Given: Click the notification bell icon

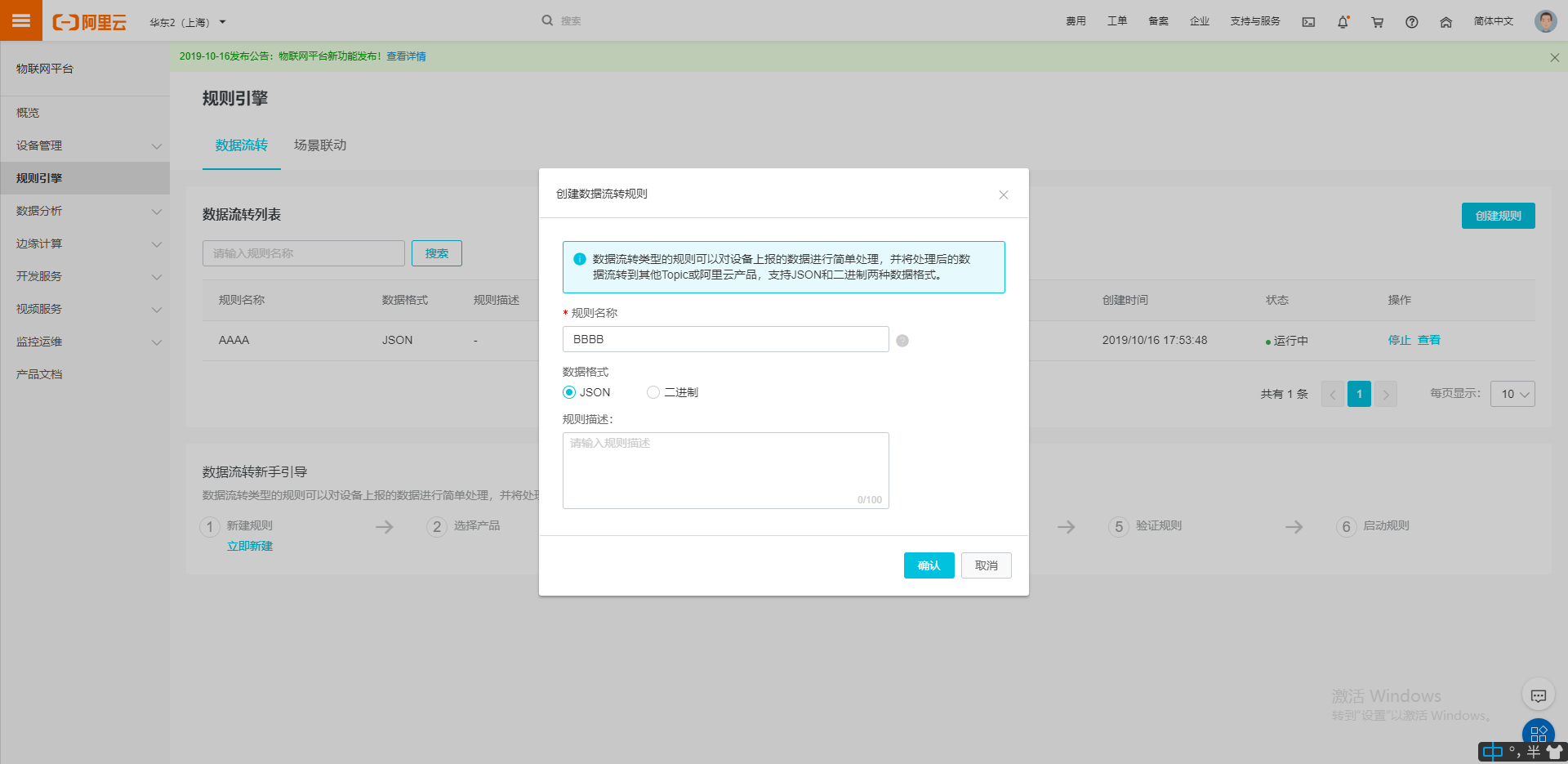Looking at the screenshot, I should (1343, 22).
